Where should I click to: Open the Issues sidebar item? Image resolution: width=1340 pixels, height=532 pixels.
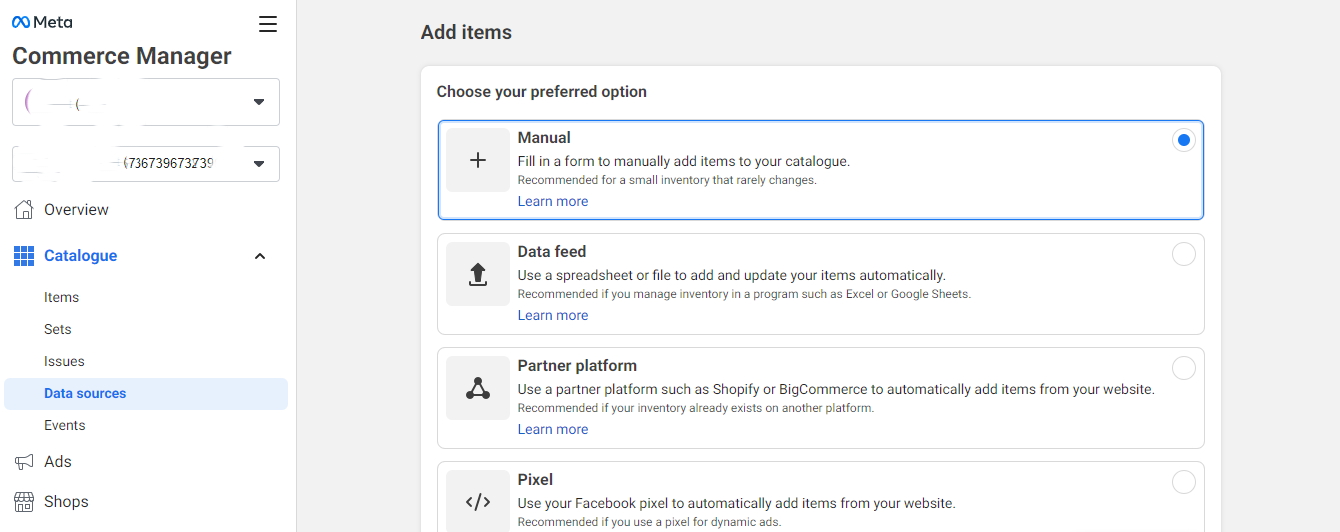[x=64, y=361]
